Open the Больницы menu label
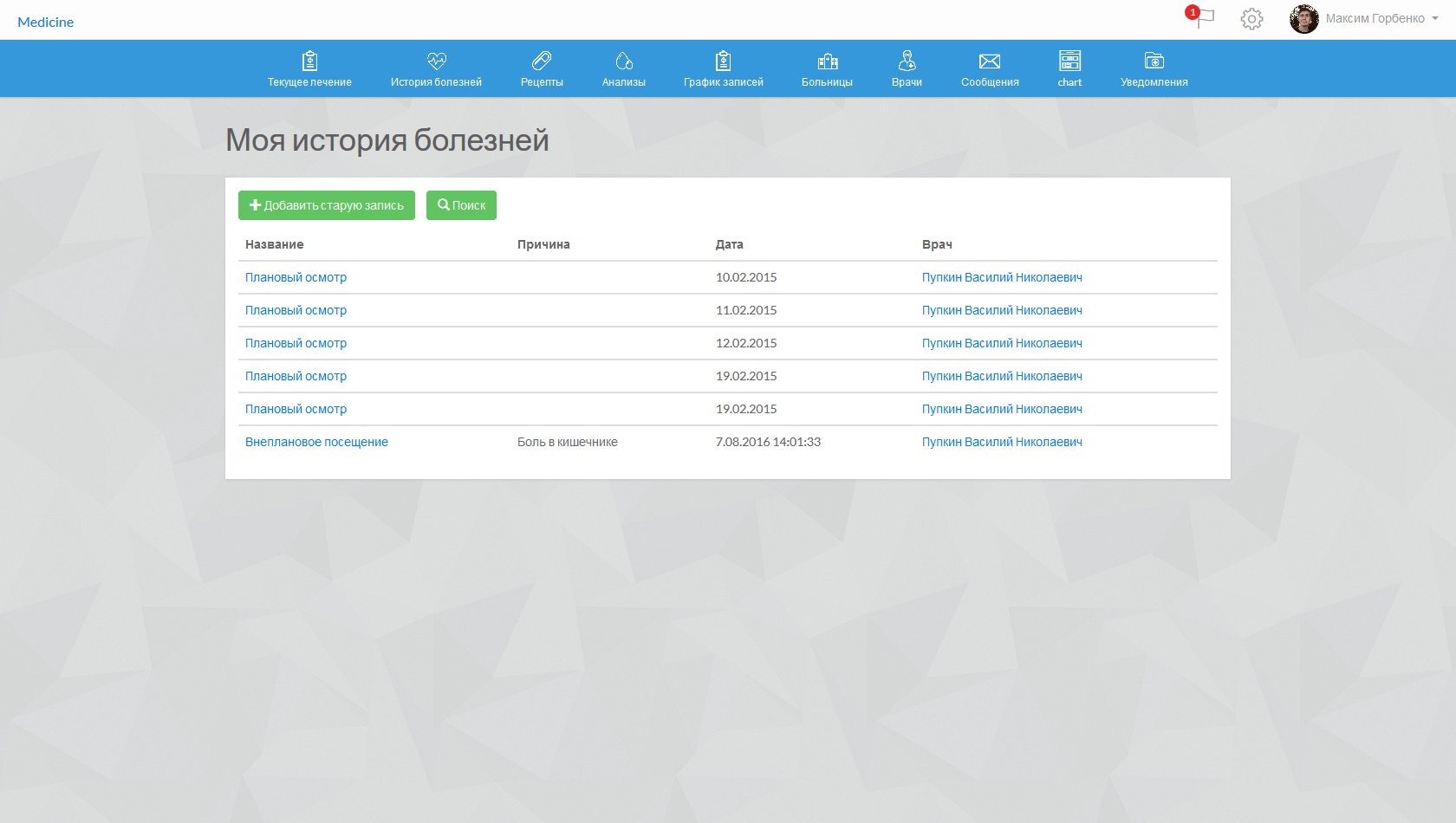 click(827, 82)
